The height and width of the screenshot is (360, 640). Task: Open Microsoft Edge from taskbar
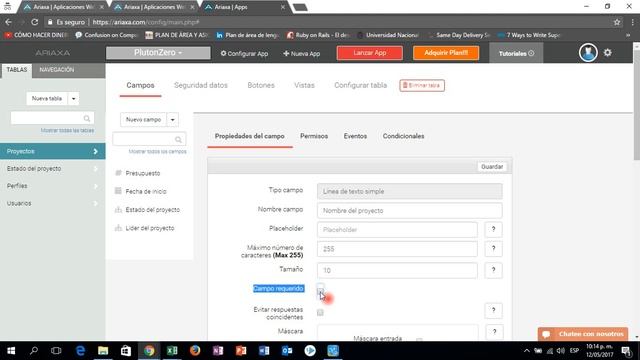point(80,351)
